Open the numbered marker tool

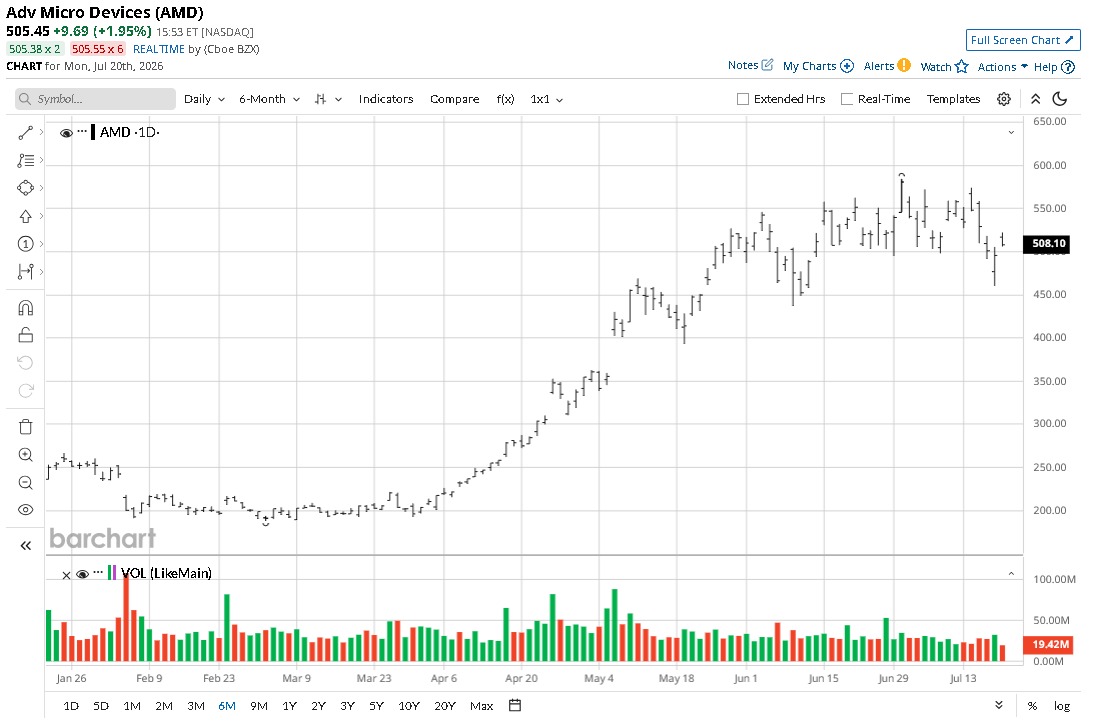(x=25, y=244)
